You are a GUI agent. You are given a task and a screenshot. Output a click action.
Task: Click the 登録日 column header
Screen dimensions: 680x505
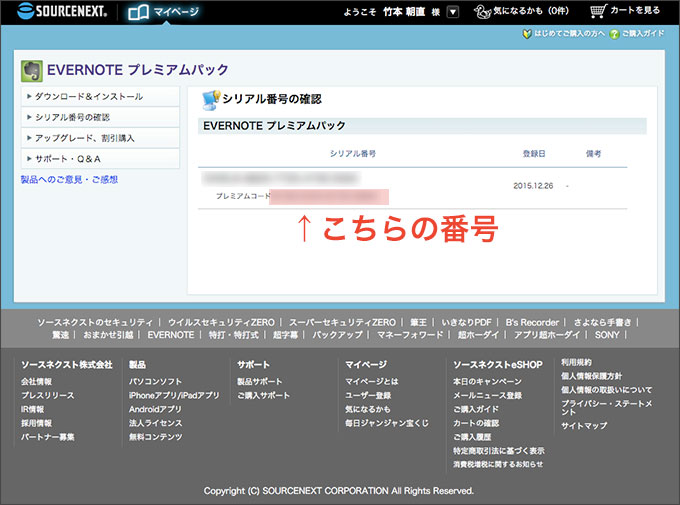534,154
